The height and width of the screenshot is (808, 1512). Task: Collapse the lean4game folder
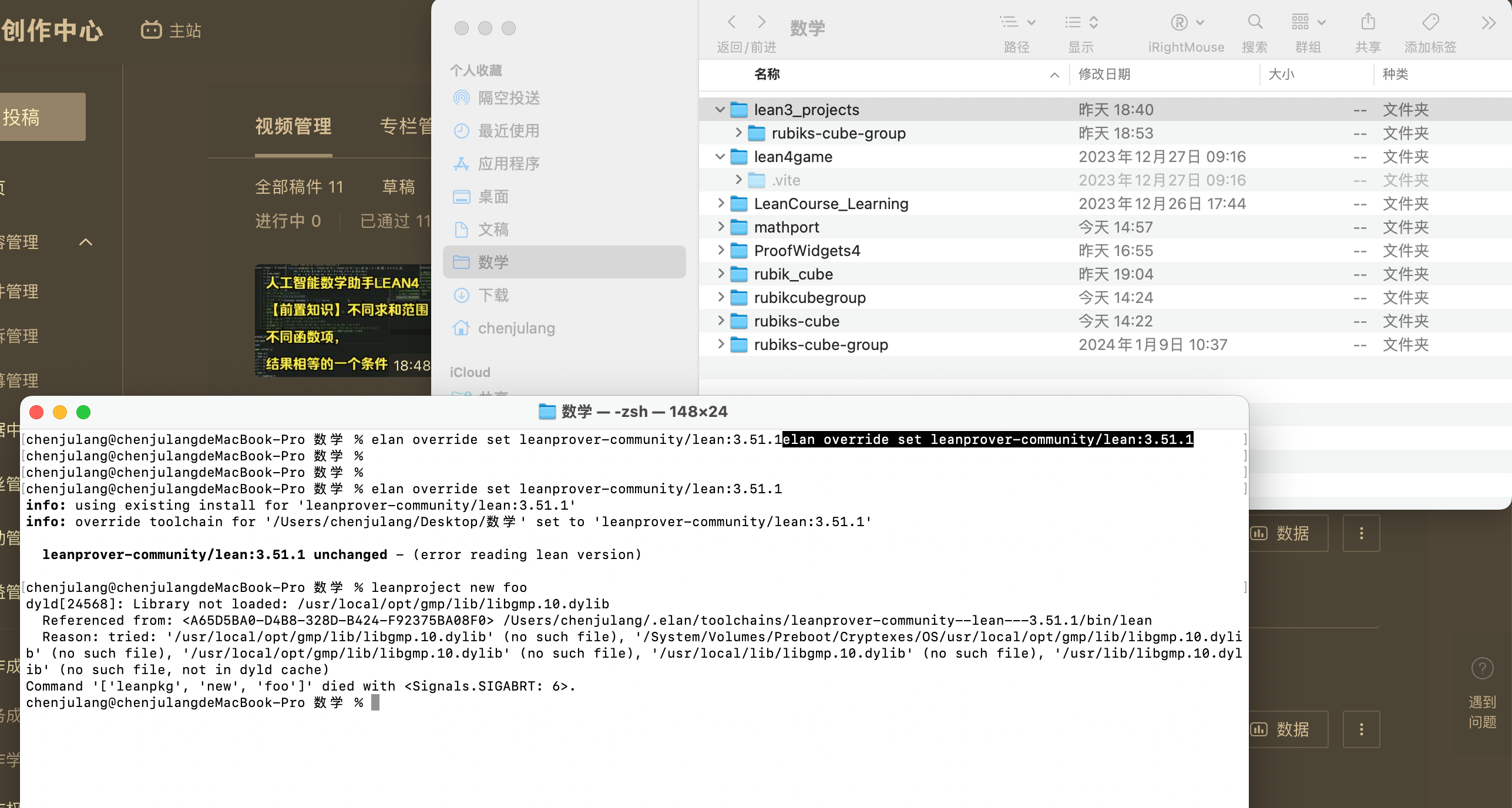pyautogui.click(x=720, y=156)
